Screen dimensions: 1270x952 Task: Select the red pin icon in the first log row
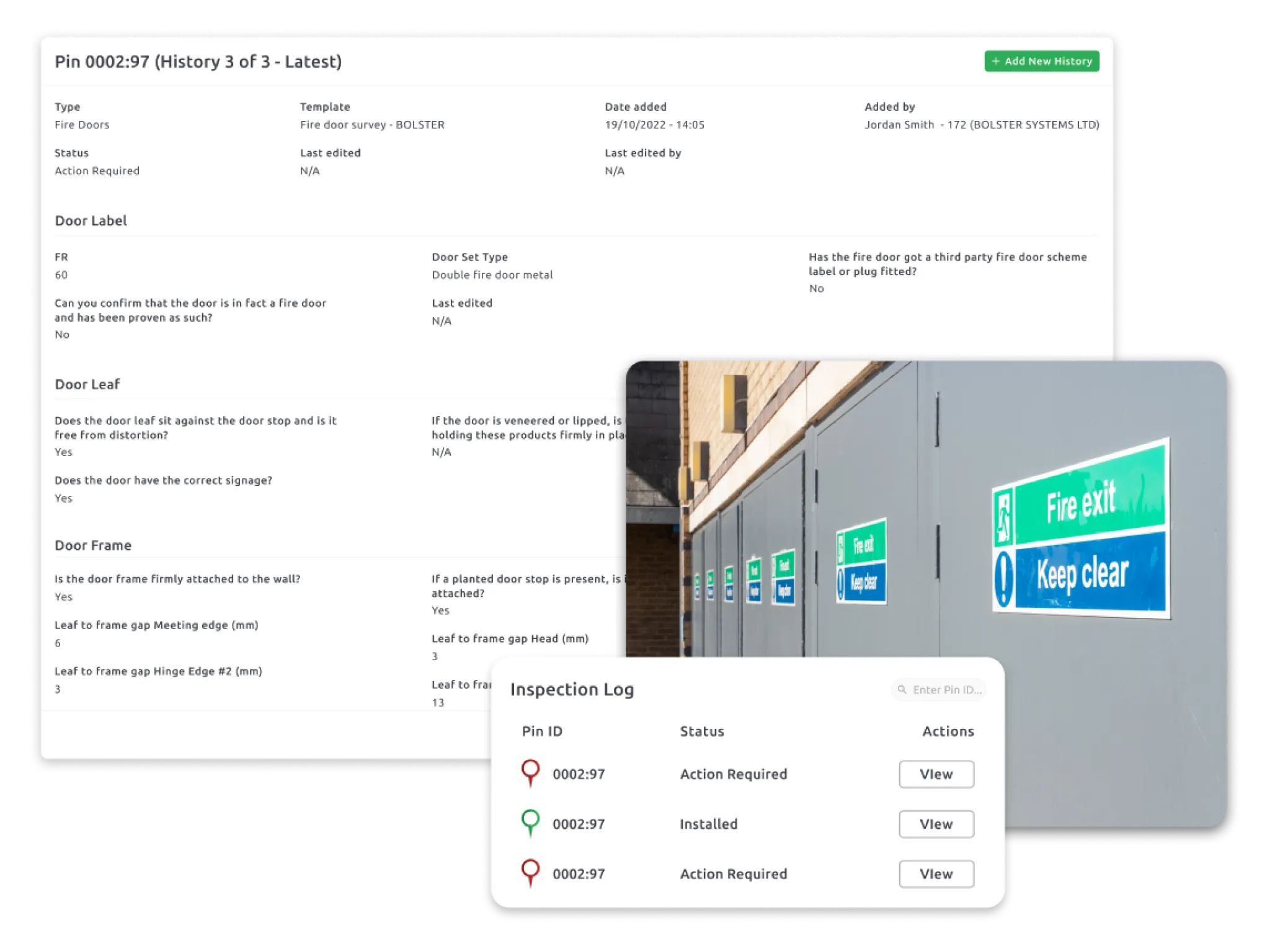tap(530, 772)
